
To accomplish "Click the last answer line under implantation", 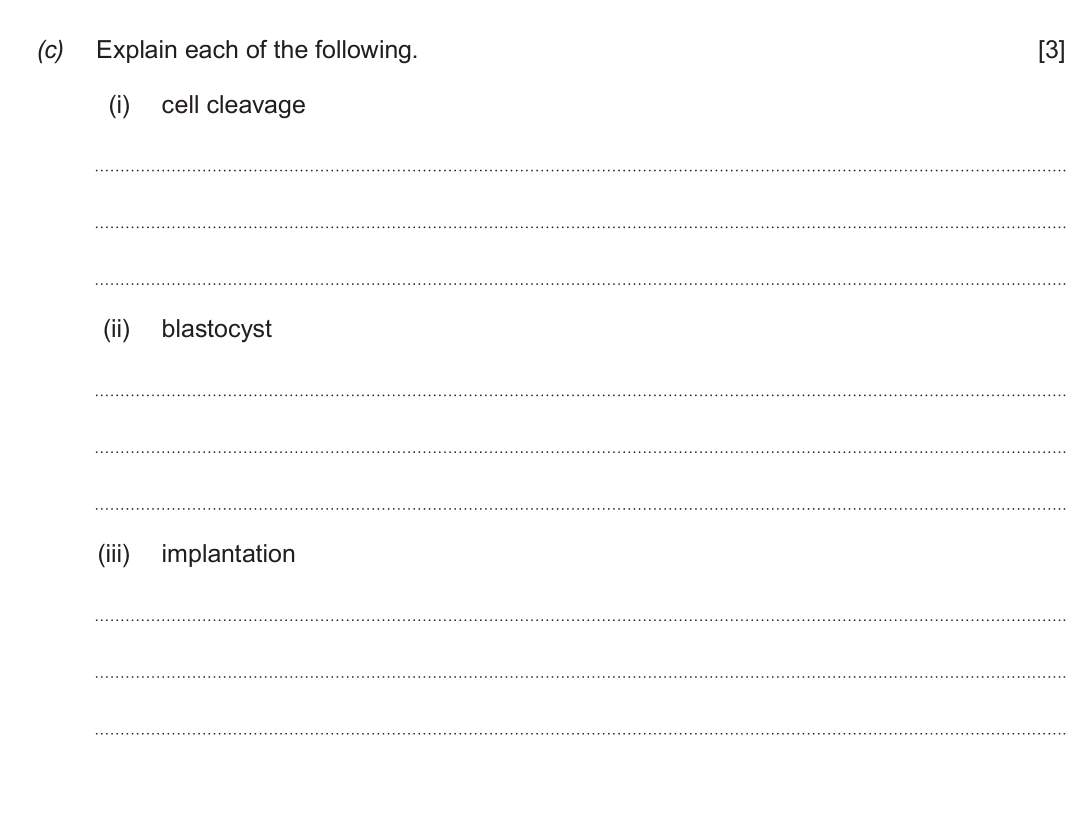I will point(580,733).
